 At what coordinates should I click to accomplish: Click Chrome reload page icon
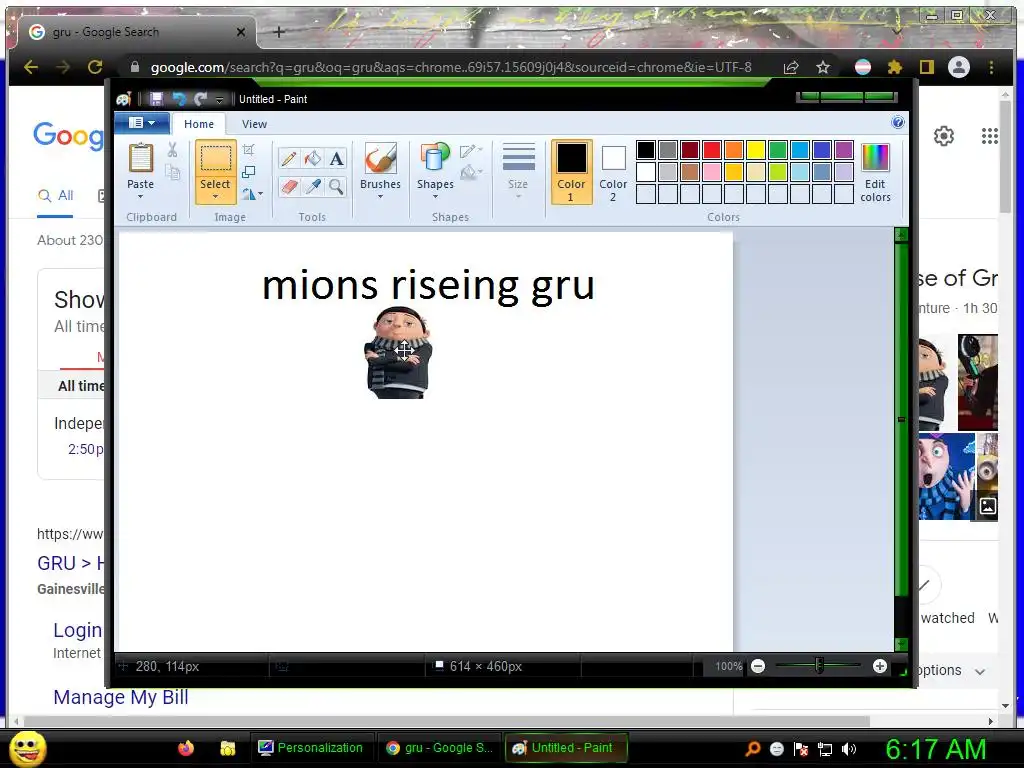click(95, 67)
